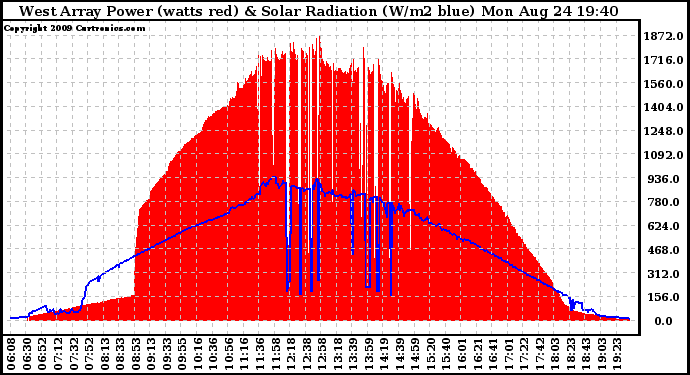Click the 17:42 time label
The height and width of the screenshot is (375, 690).
coord(540,354)
